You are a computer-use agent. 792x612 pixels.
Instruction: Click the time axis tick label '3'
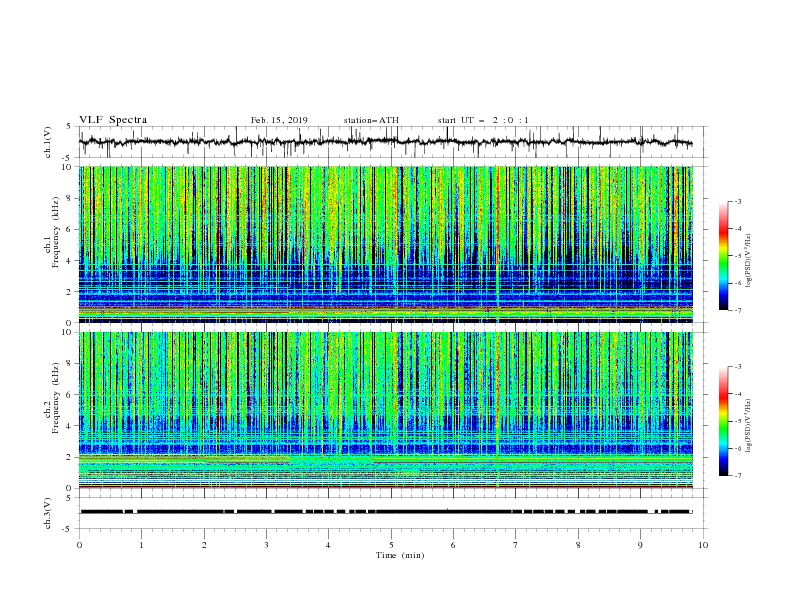(266, 545)
